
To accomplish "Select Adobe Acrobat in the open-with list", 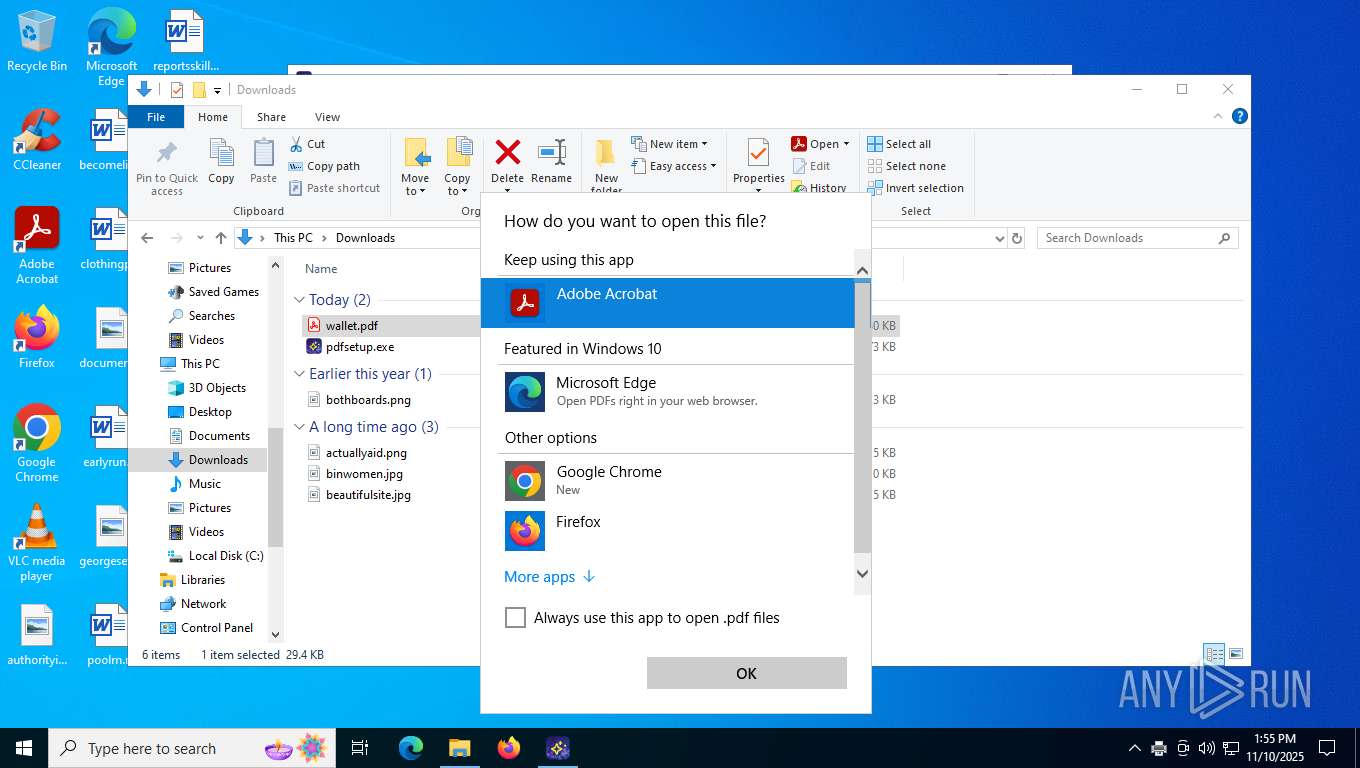I will (667, 302).
